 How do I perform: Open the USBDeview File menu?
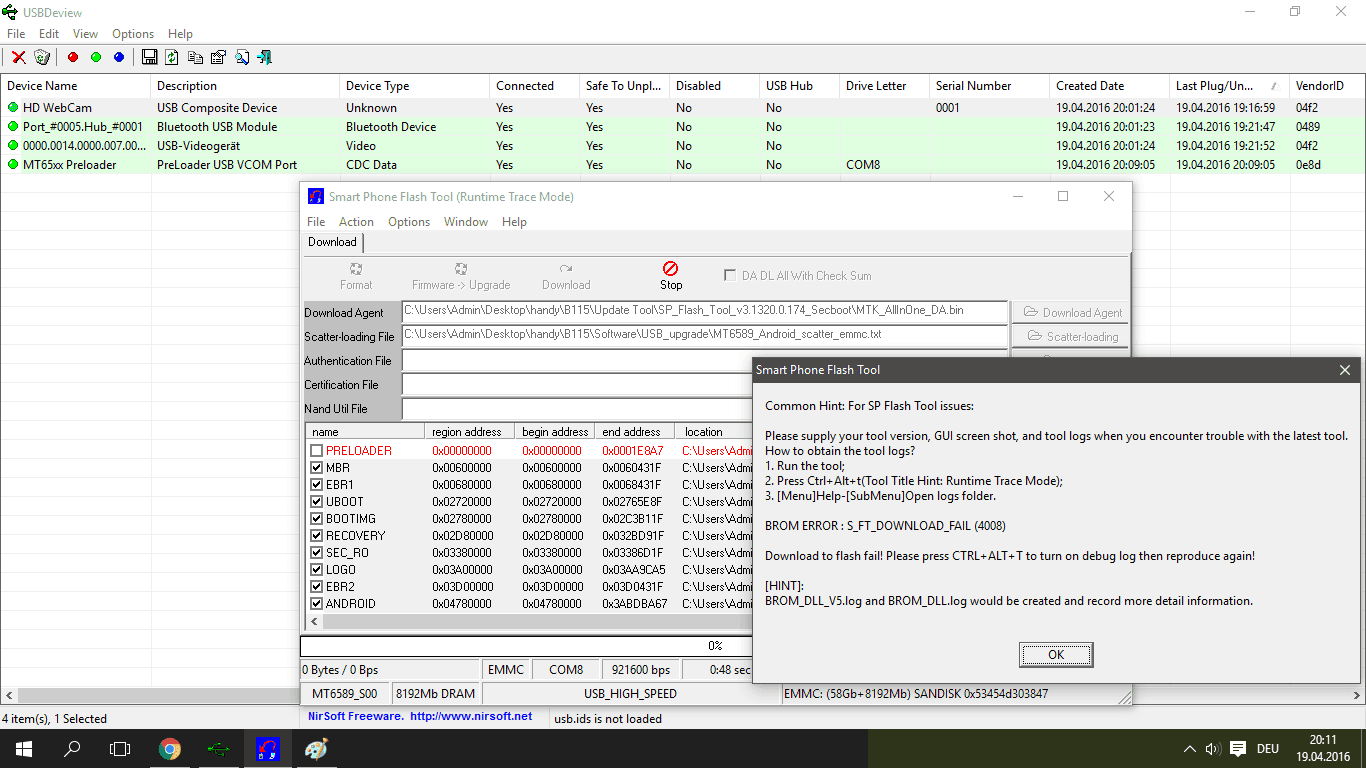pos(16,33)
